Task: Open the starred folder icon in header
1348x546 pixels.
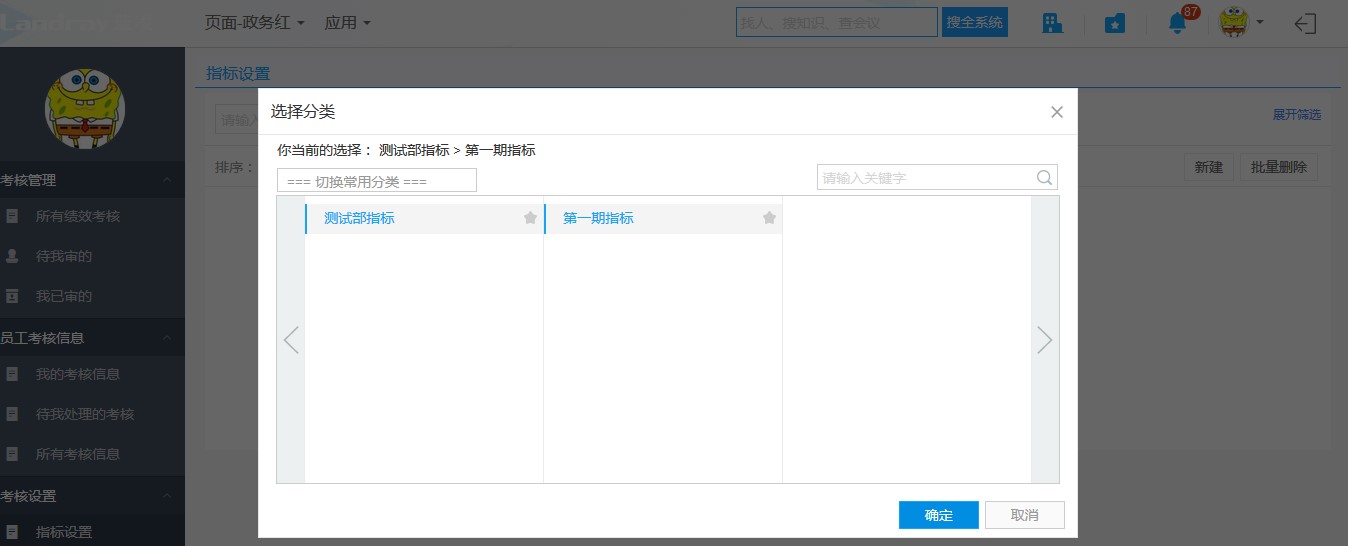Action: coord(1115,23)
